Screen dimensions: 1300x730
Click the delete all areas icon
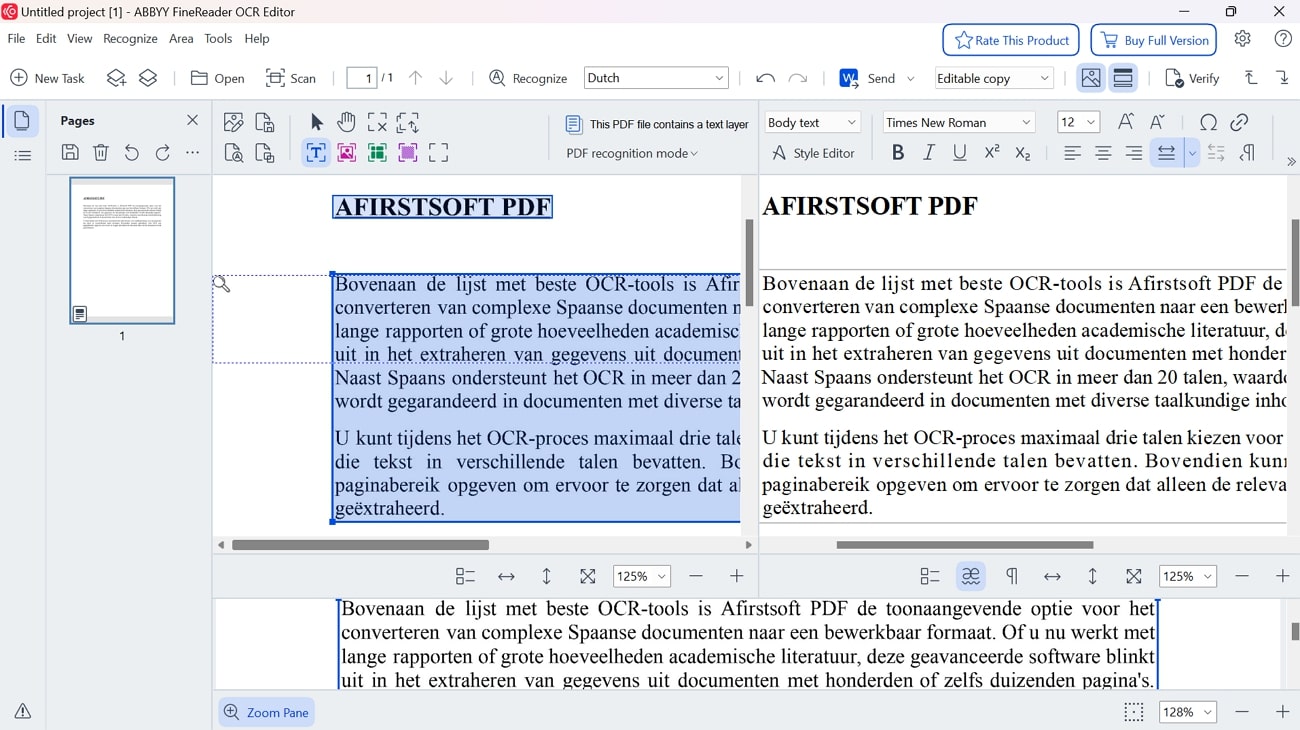click(x=377, y=122)
